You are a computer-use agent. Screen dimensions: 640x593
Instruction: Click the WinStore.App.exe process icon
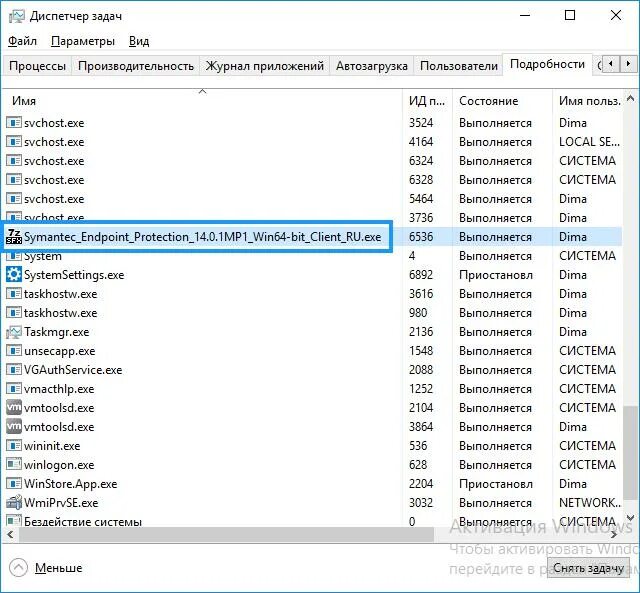[14, 484]
